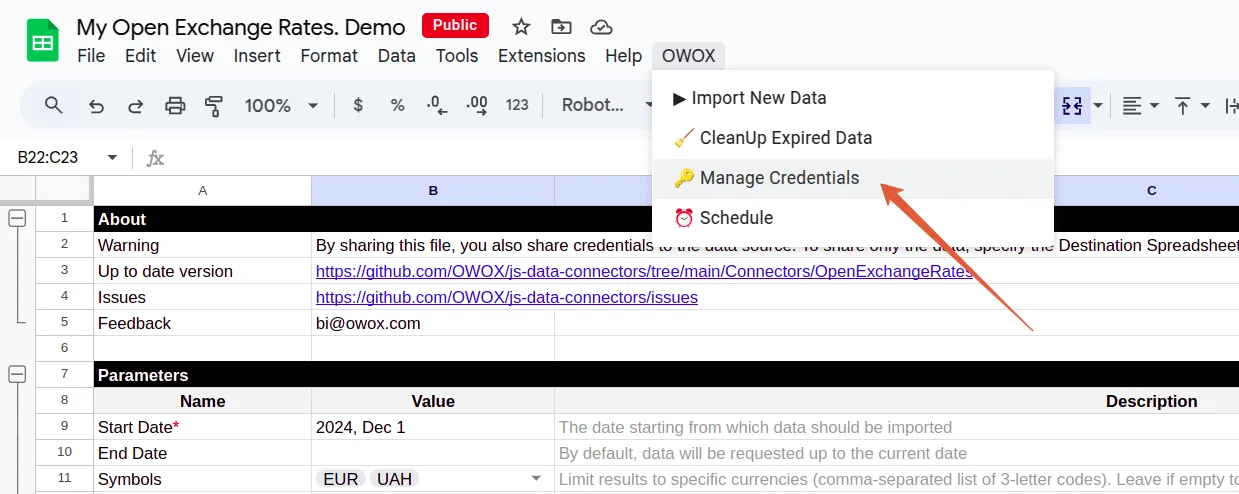Open the Extensions menu
Screen dimensions: 1239x494
[x=541, y=56]
